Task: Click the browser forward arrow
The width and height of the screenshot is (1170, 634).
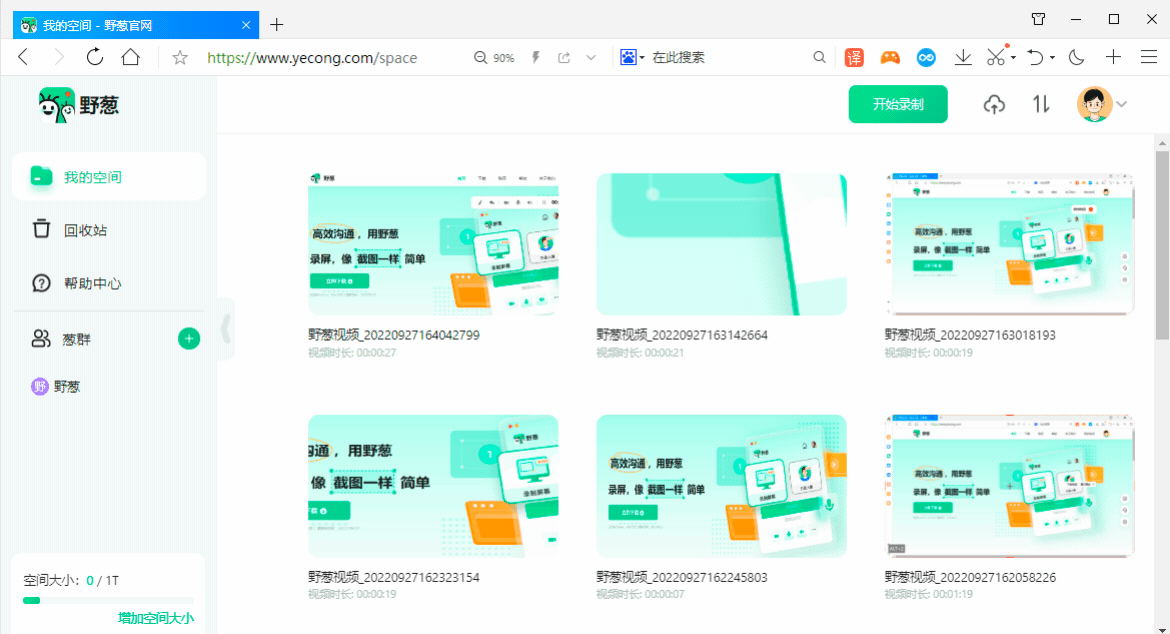Action: [x=59, y=57]
